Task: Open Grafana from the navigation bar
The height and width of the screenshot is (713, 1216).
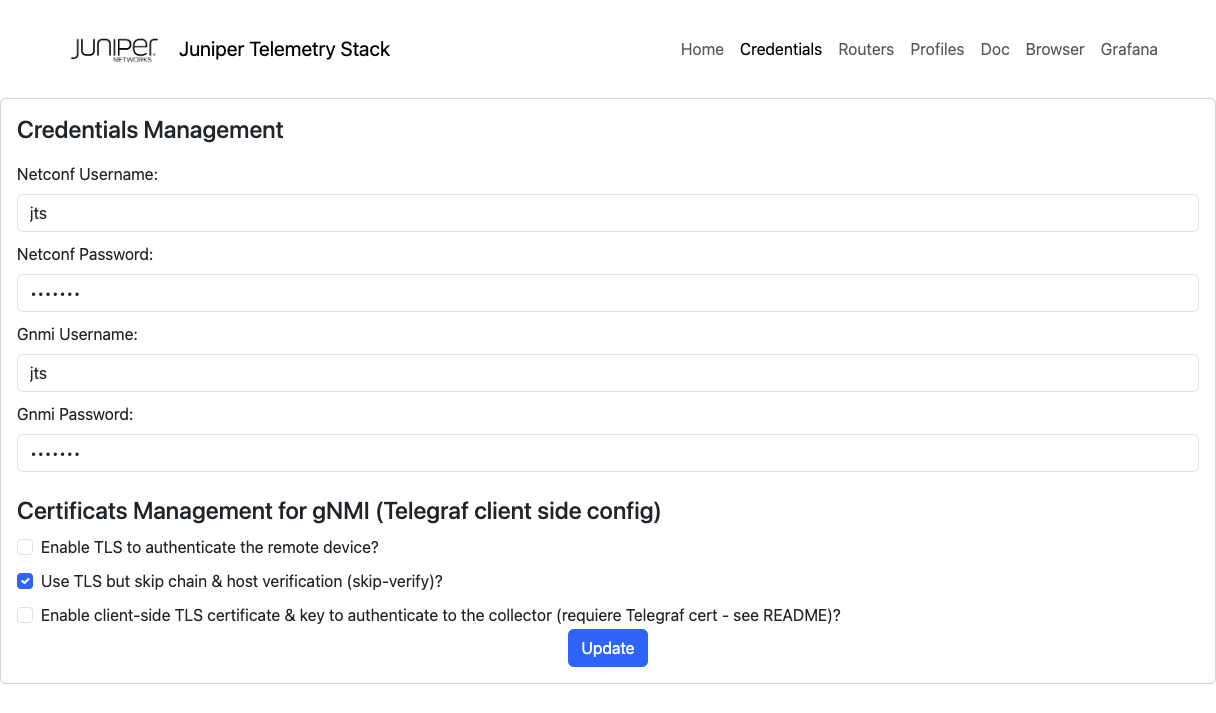Action: point(1129,49)
